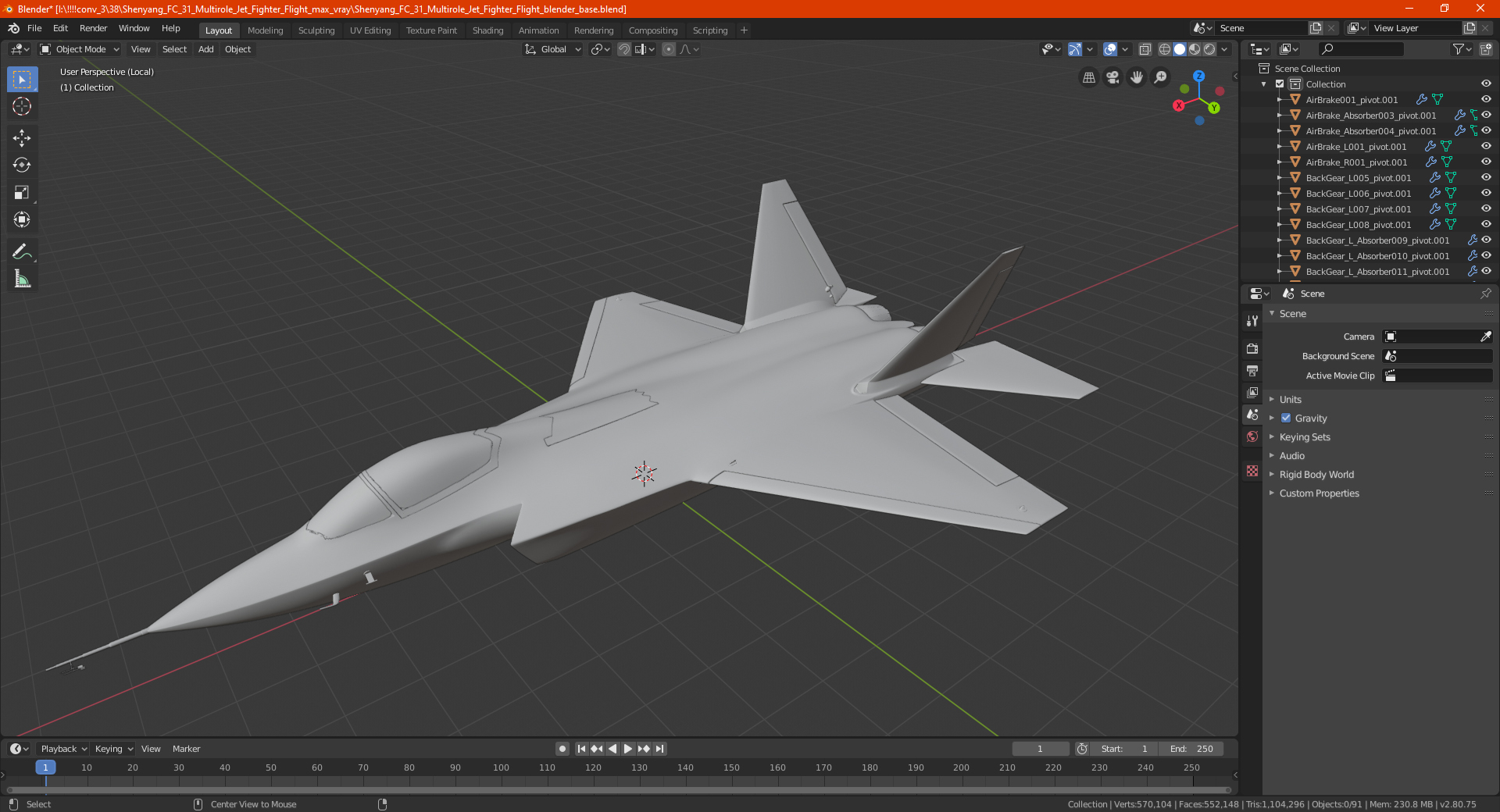This screenshot has height=812, width=1500.
Task: Jump to the start frame
Action: tap(581, 749)
